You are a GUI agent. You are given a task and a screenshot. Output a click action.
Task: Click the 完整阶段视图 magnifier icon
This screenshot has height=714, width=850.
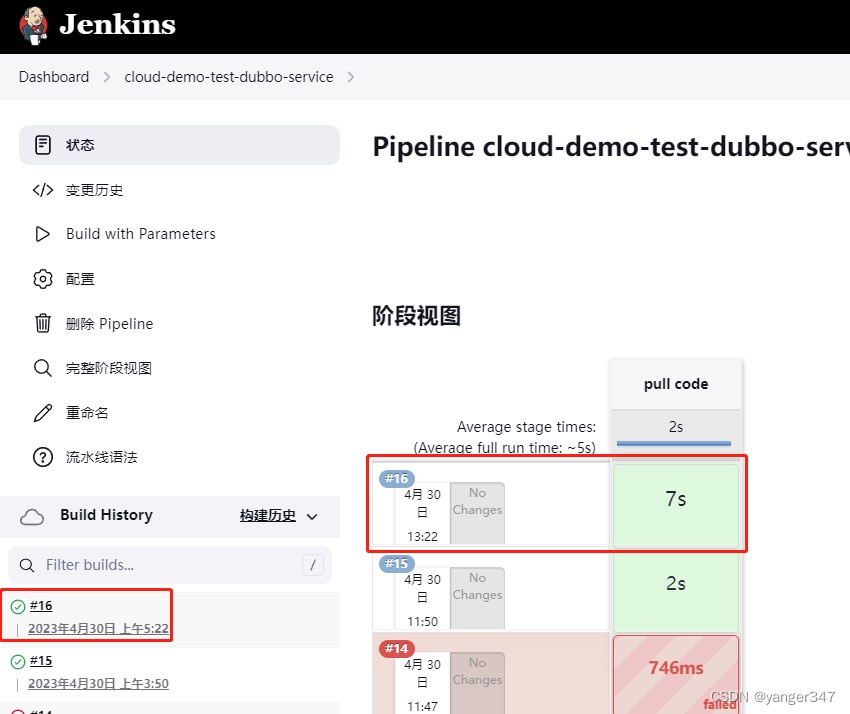(43, 368)
